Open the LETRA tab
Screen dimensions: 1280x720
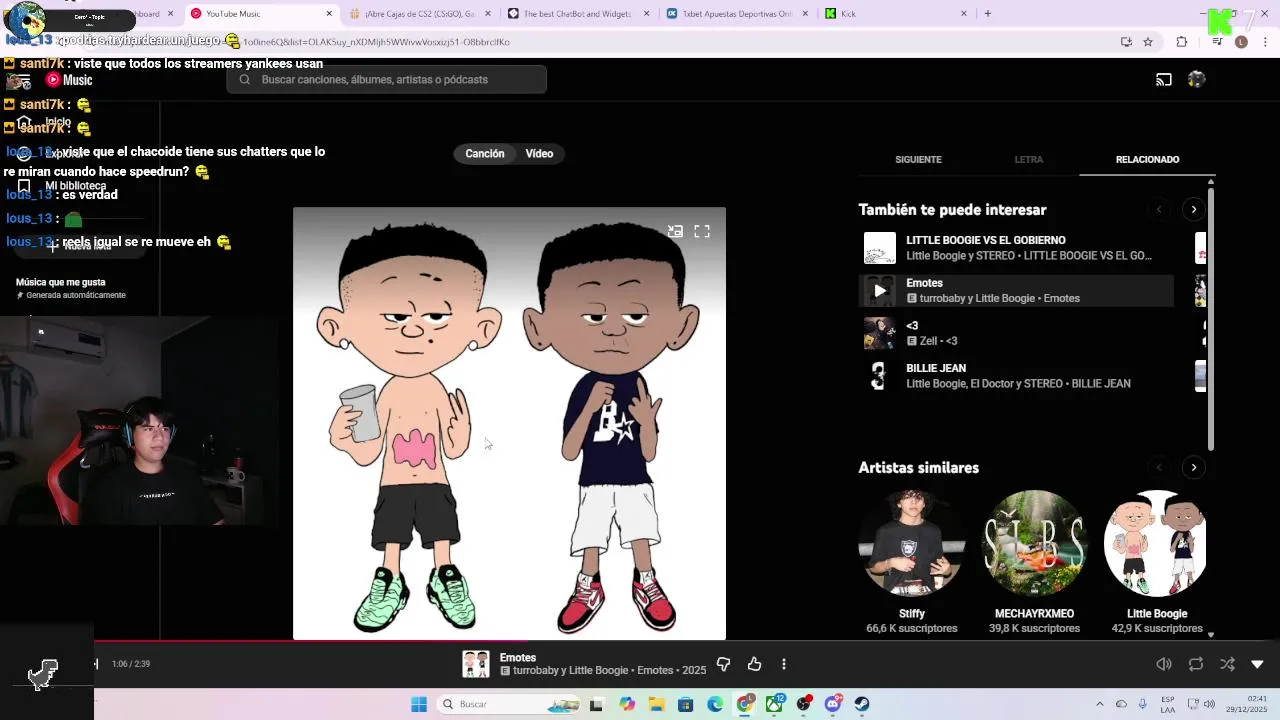(x=1029, y=160)
